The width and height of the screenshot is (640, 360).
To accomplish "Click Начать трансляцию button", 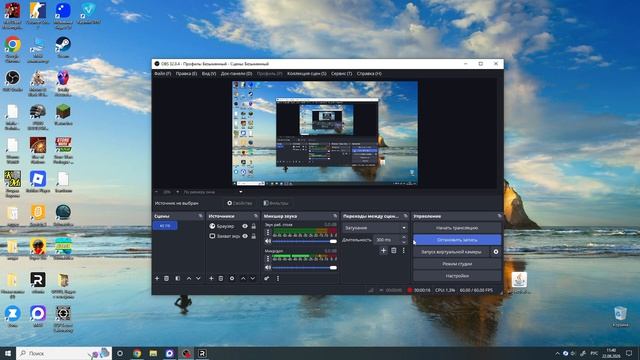I will coord(457,228).
